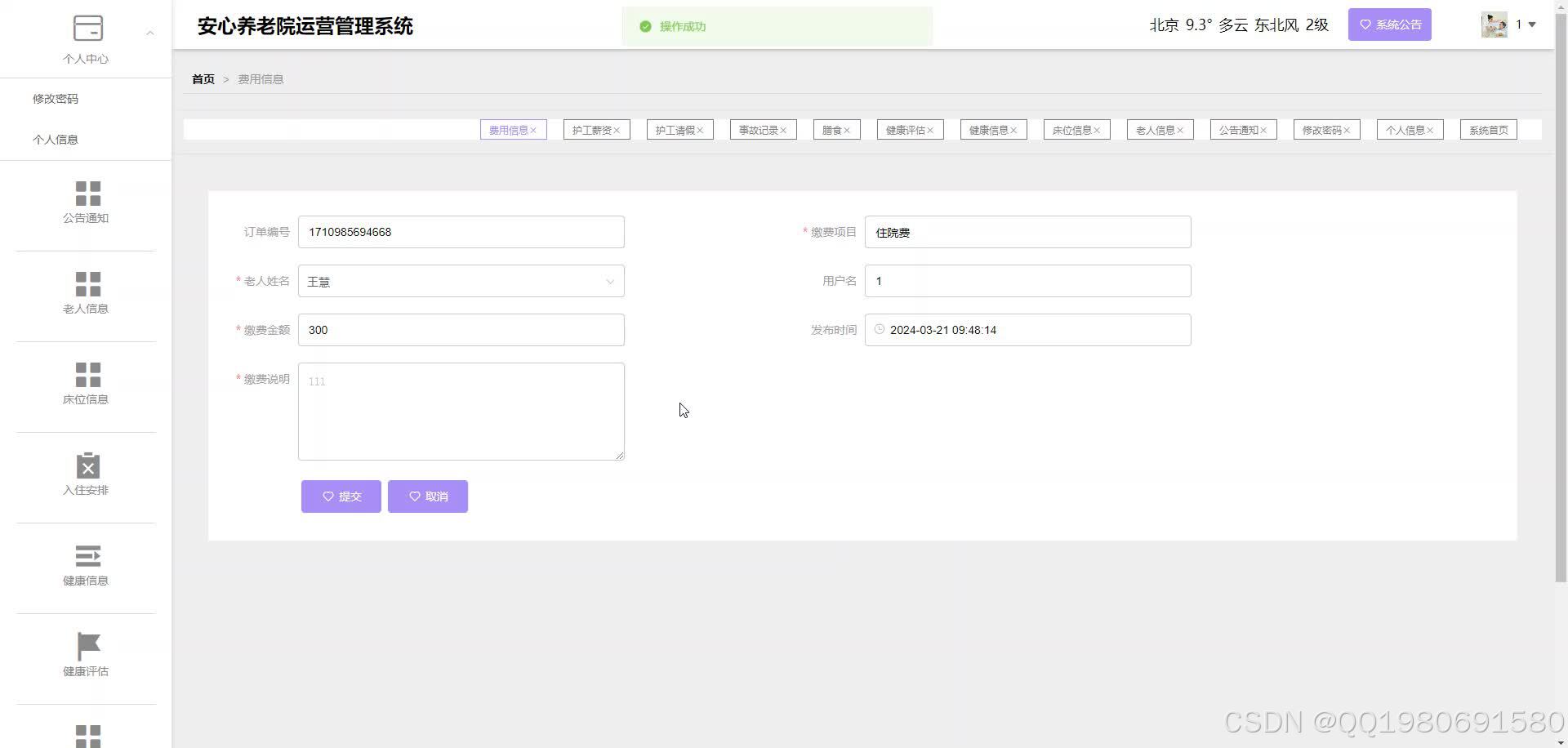Close the 老人信息 tab

(1180, 131)
